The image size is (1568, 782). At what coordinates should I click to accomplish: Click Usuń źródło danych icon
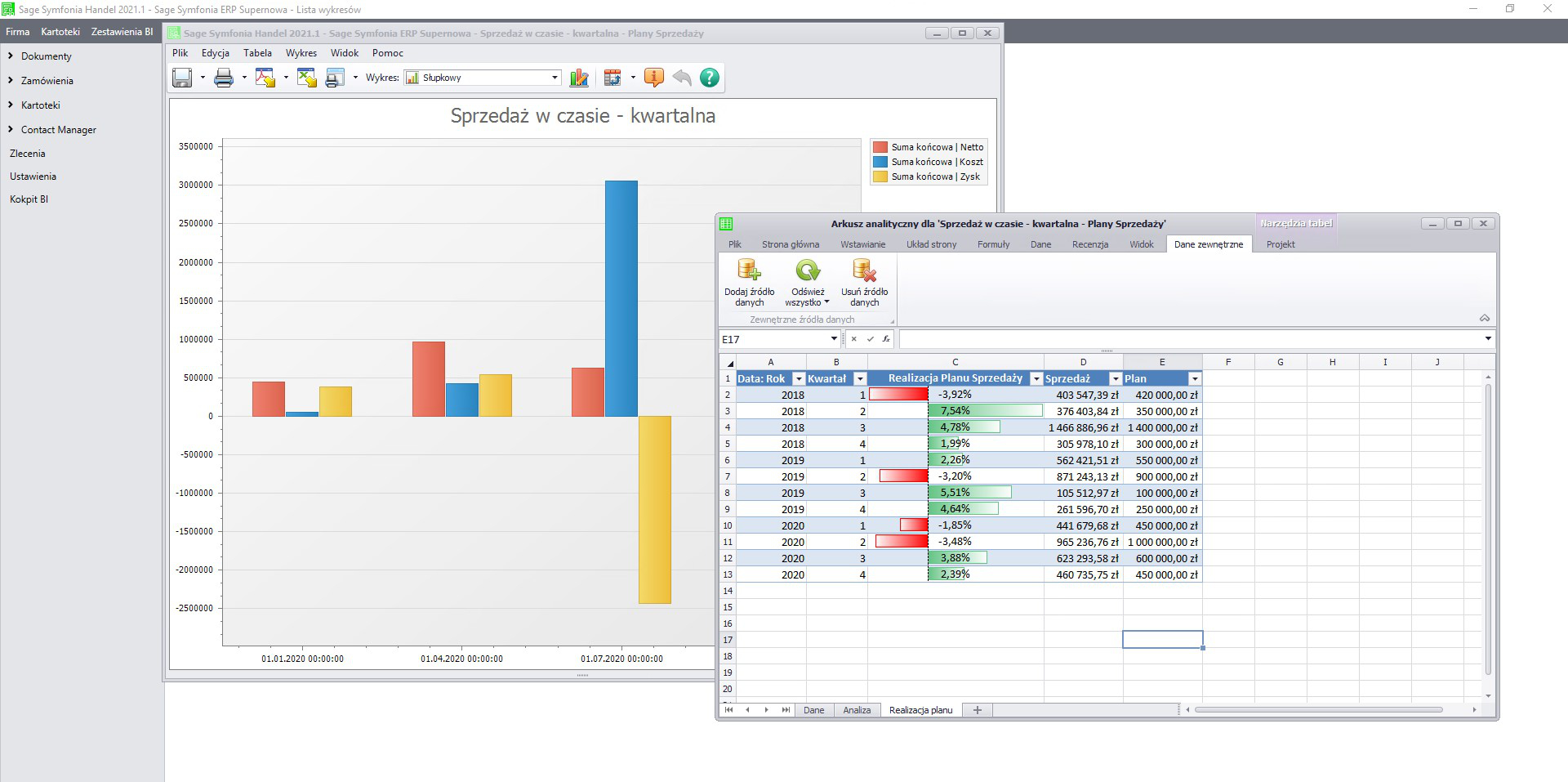pos(864,282)
